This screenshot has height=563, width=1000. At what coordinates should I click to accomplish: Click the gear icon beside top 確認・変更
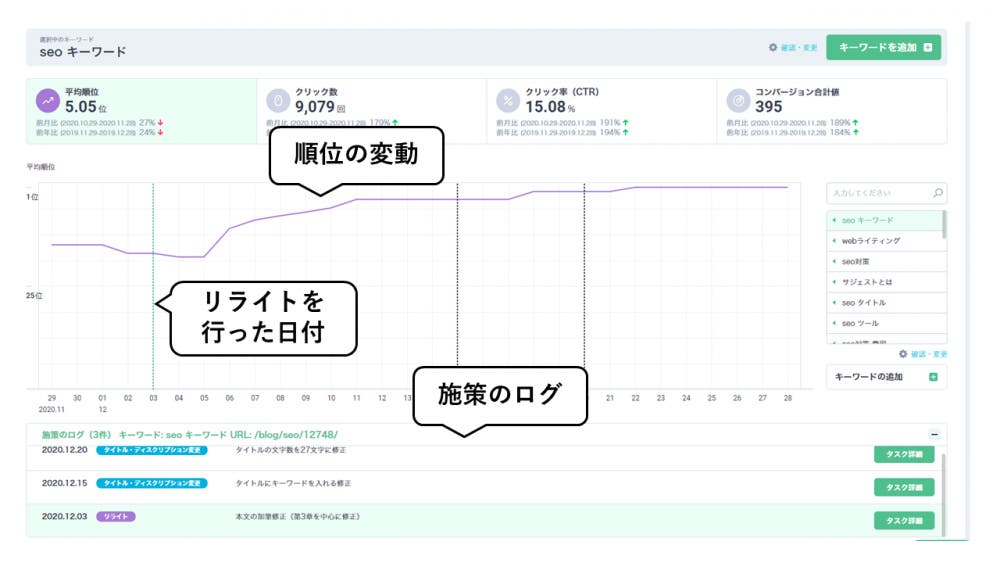773,48
